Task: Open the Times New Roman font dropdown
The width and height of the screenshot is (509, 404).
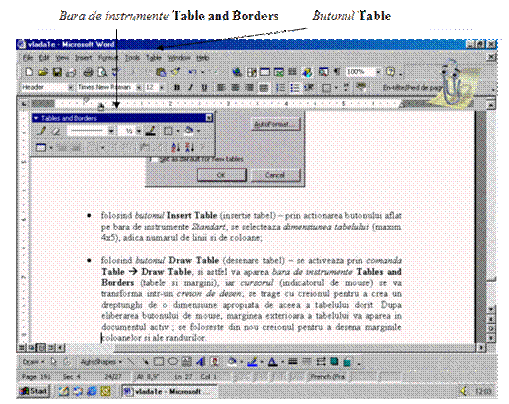Action: point(139,87)
